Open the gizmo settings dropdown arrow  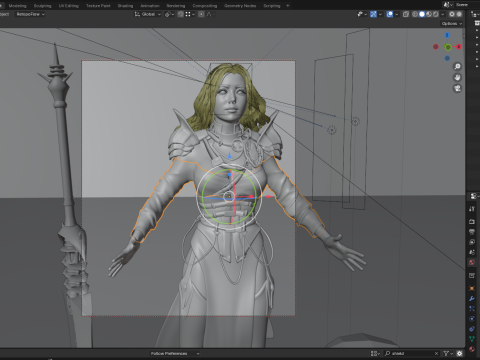pyautogui.click(x=380, y=14)
